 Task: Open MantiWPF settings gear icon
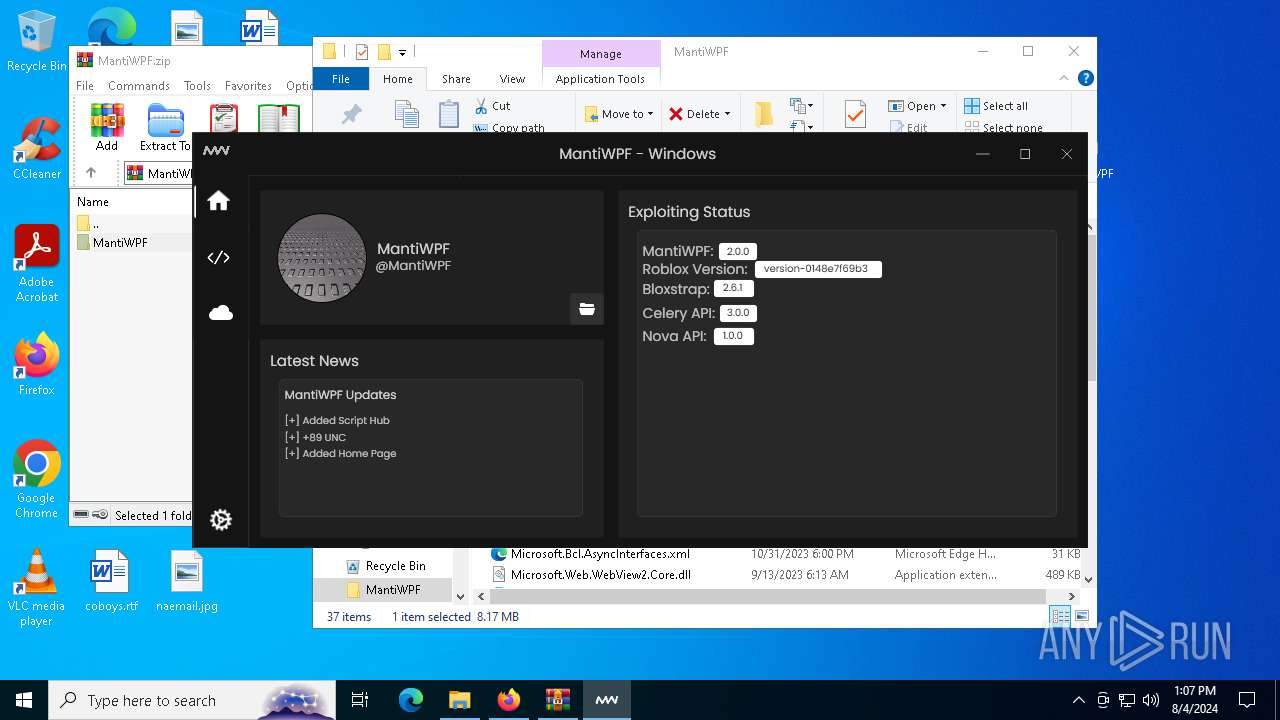(x=221, y=519)
